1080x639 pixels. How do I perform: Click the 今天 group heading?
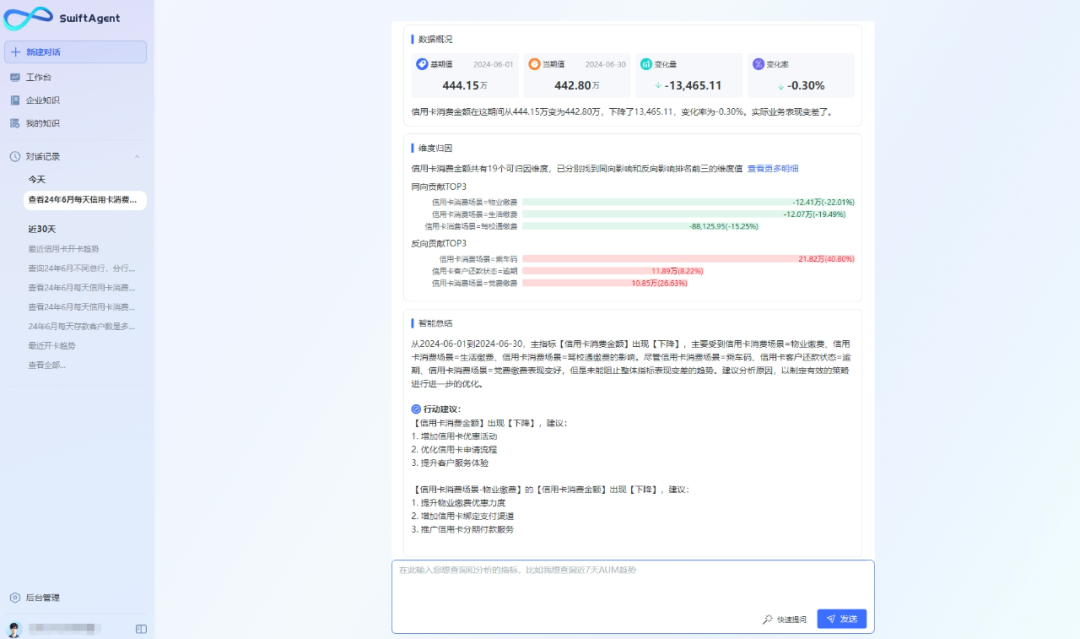pos(37,179)
